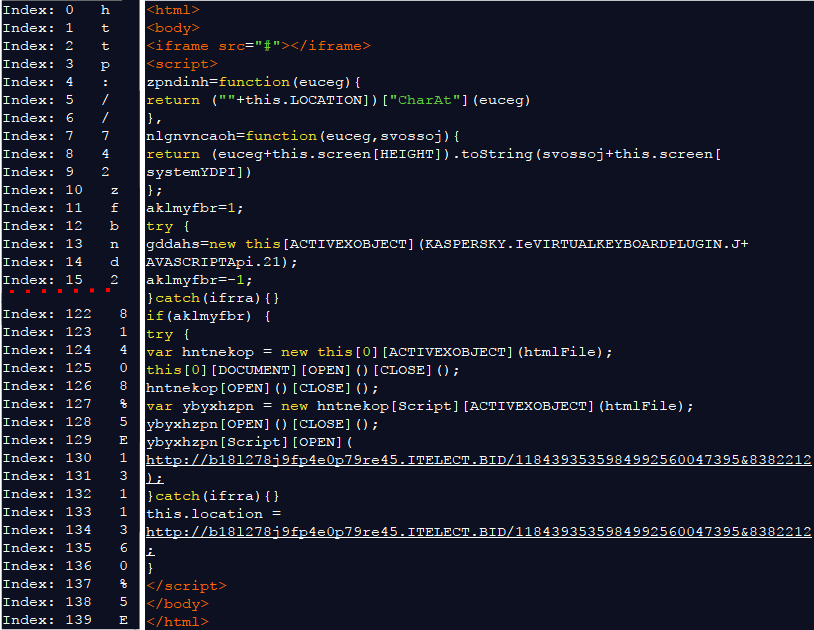Viewport: 814px width, 630px height.
Task: Click the systemYDPI]) line
Action: click(x=199, y=172)
